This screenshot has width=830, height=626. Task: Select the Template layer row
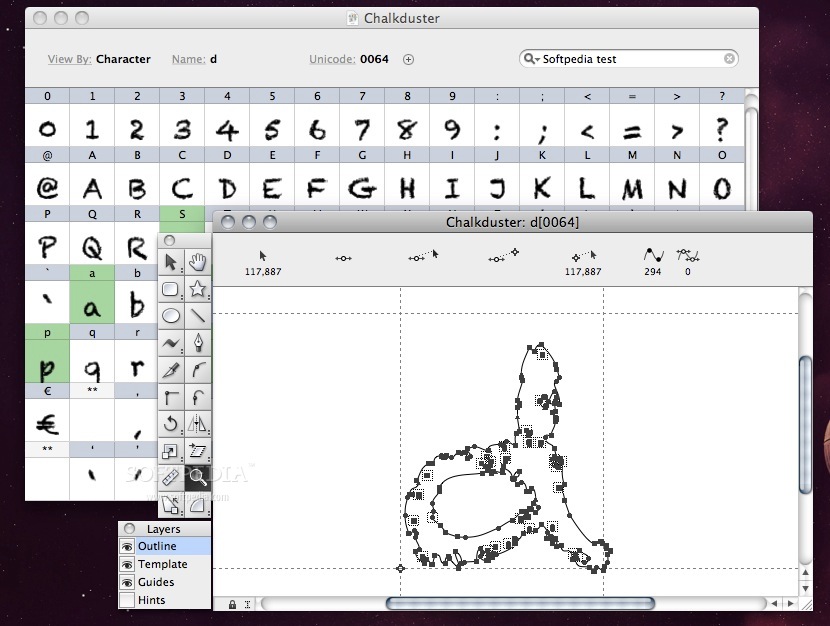click(x=165, y=564)
